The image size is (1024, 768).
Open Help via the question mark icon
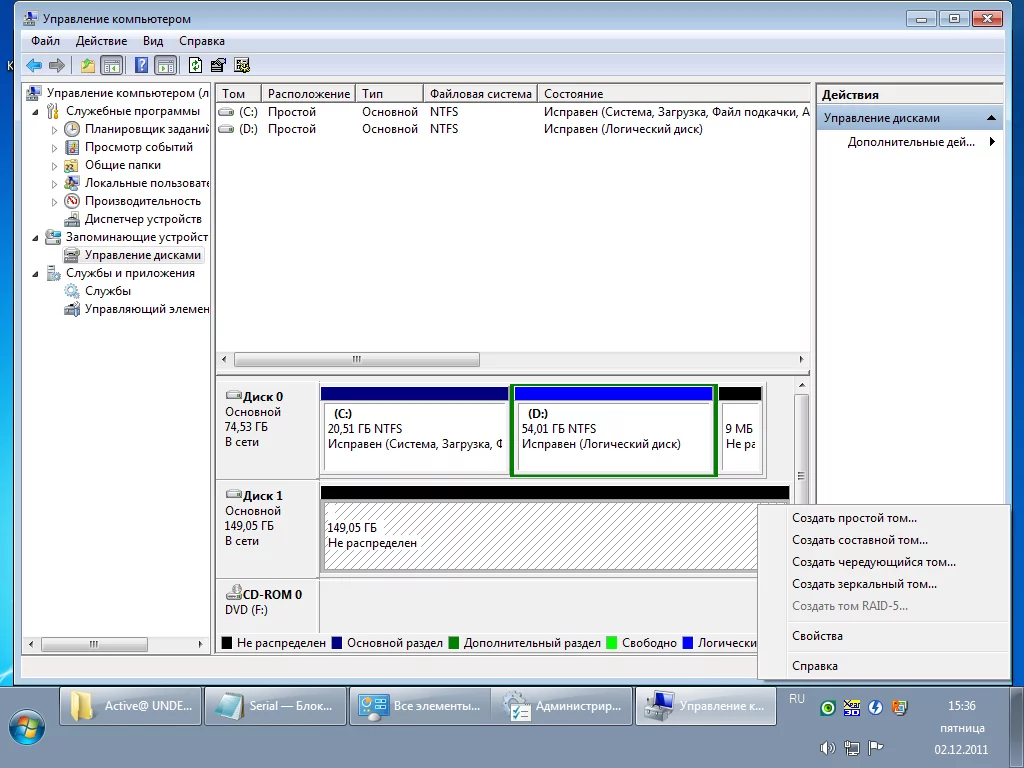[141, 66]
